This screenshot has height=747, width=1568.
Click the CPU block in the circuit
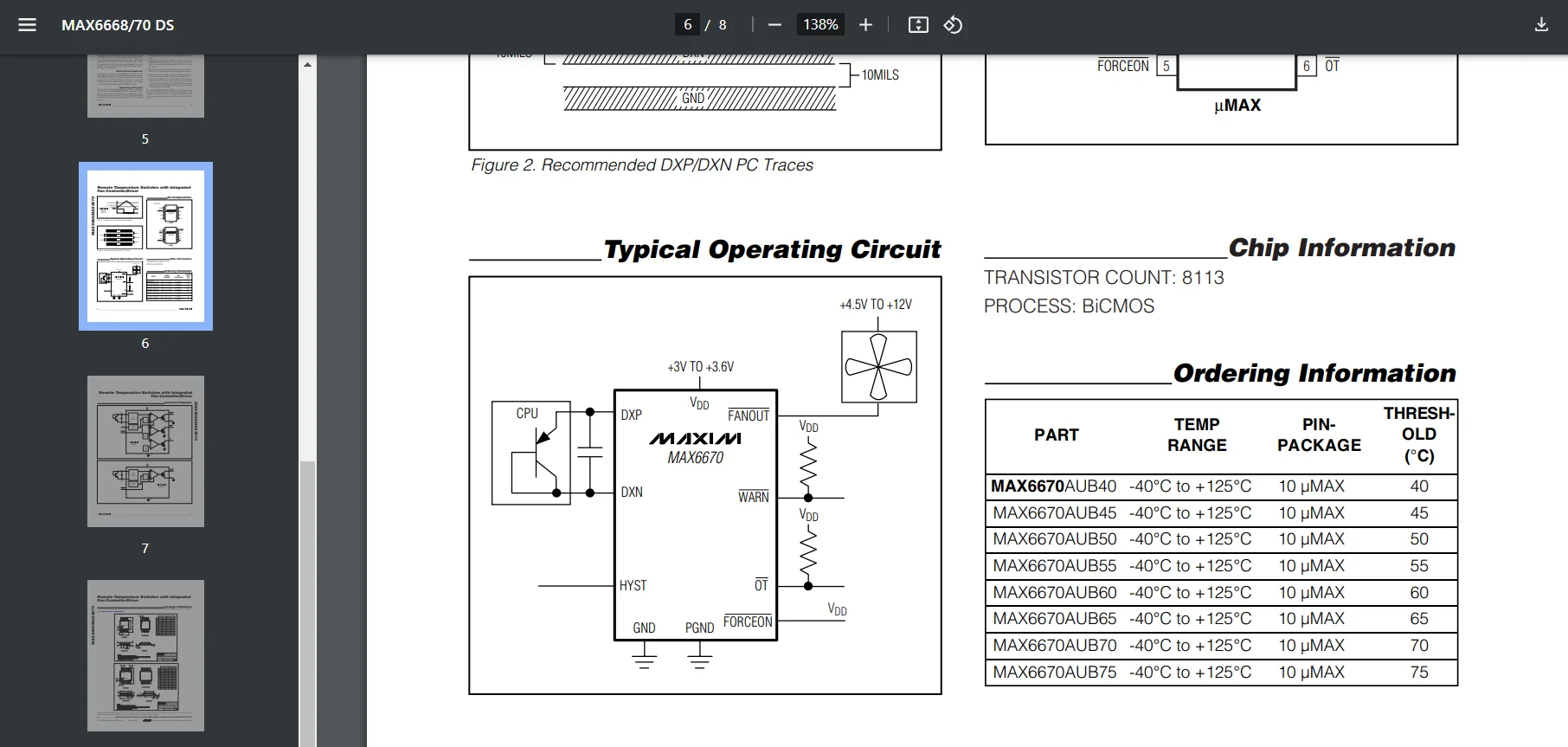click(x=530, y=453)
